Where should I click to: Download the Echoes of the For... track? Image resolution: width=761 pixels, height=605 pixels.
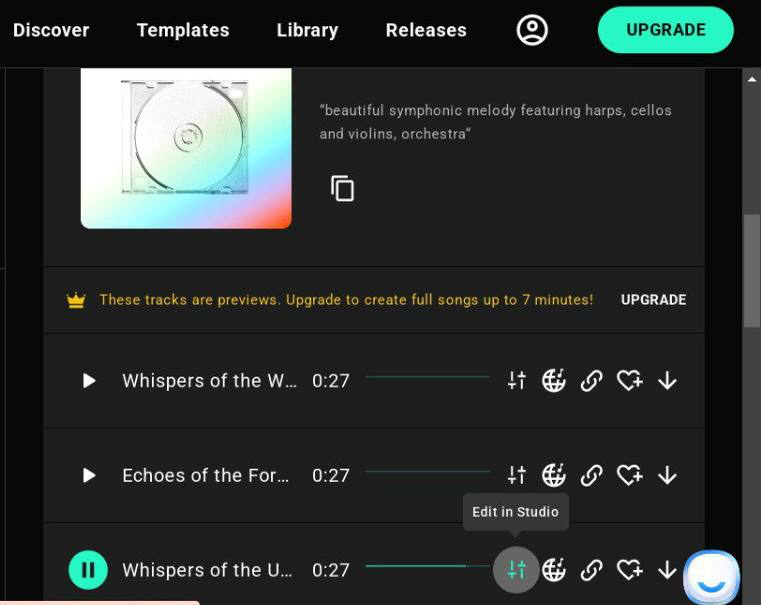point(667,475)
